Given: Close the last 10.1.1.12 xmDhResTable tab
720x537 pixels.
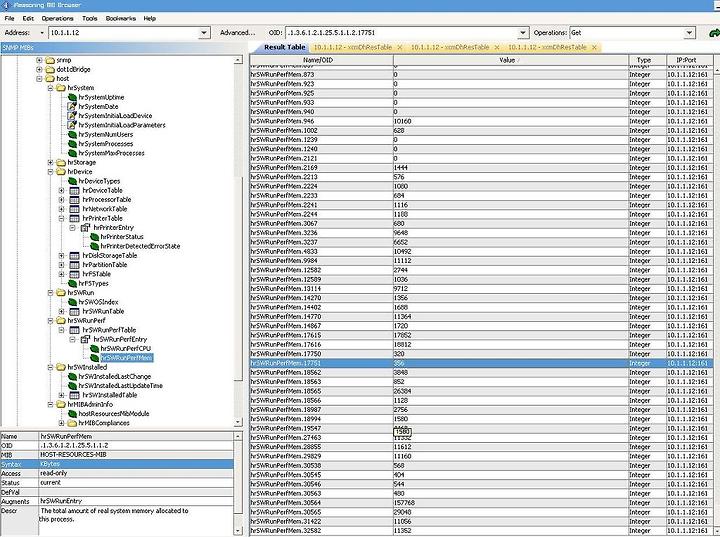Looking at the screenshot, I should pos(594,47).
